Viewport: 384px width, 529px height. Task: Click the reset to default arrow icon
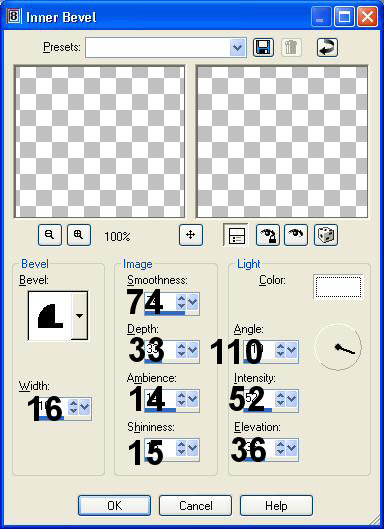(x=327, y=47)
